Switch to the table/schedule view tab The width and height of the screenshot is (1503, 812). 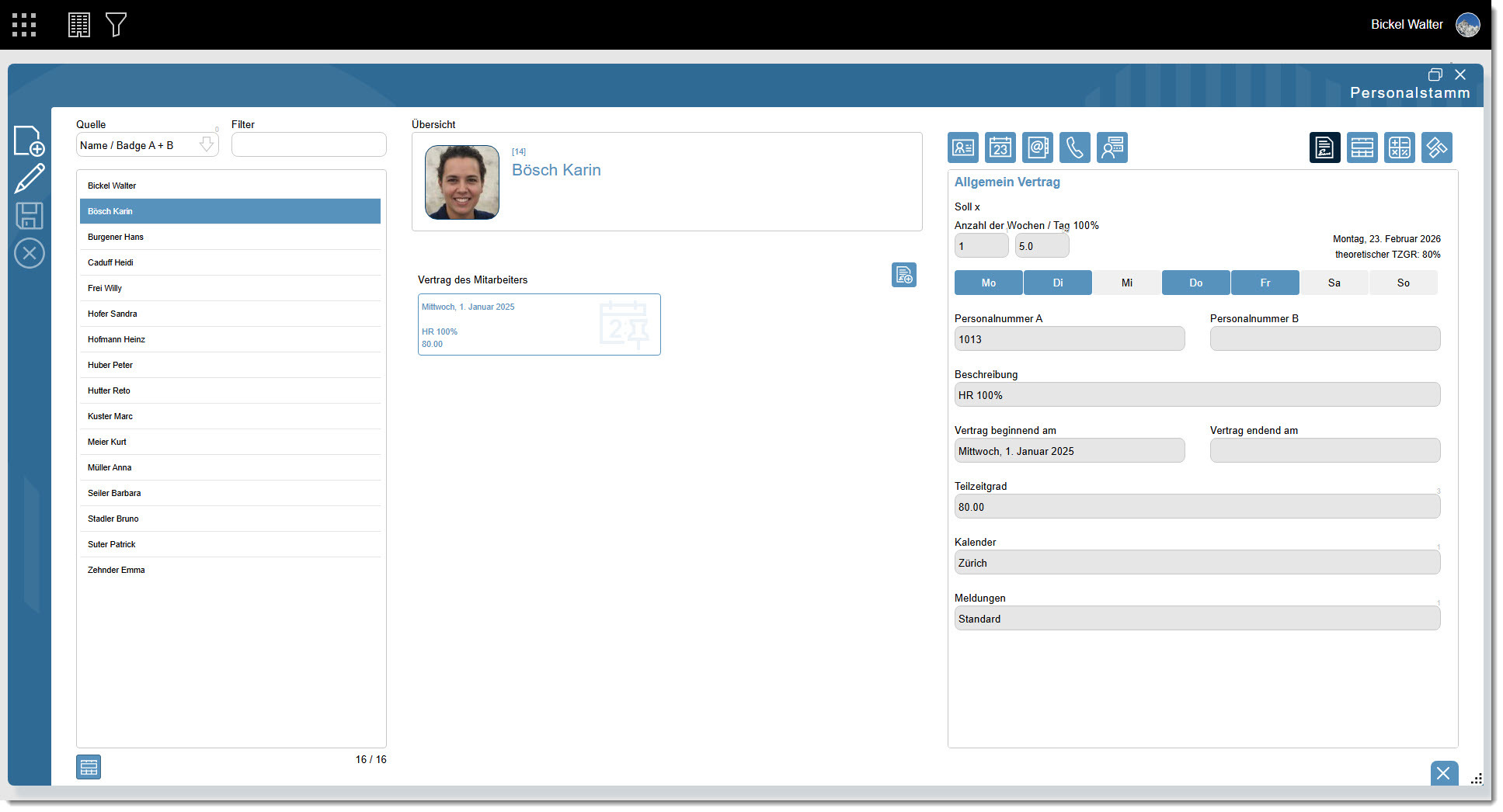[1362, 147]
